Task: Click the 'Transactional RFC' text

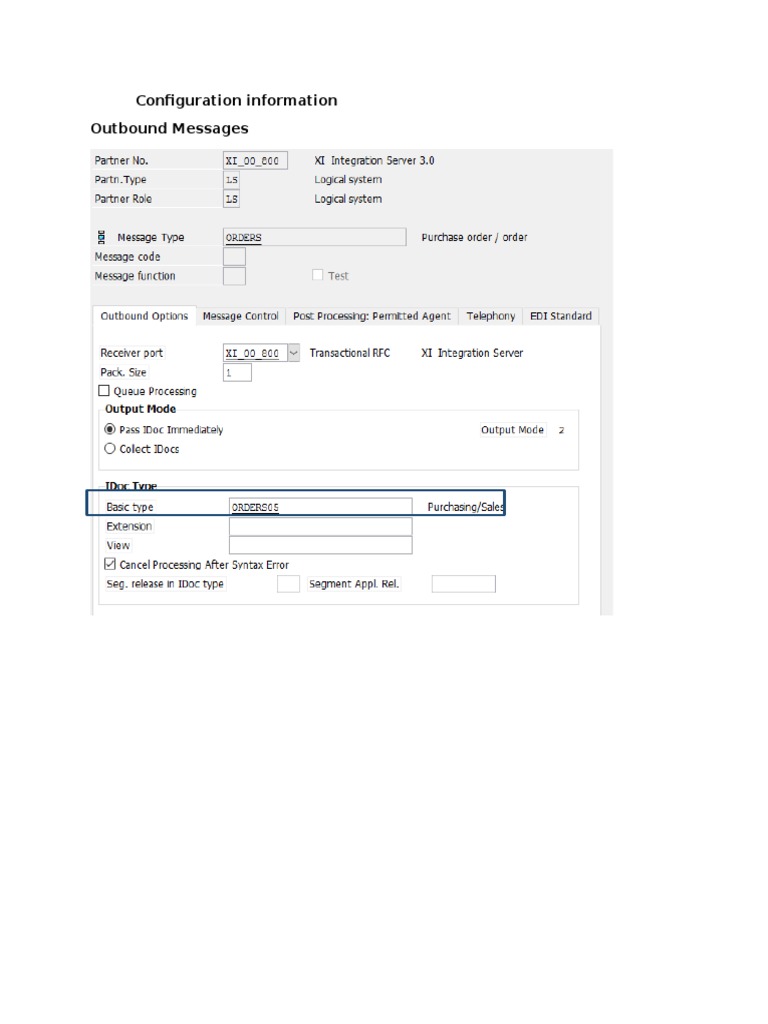Action: click(349, 353)
